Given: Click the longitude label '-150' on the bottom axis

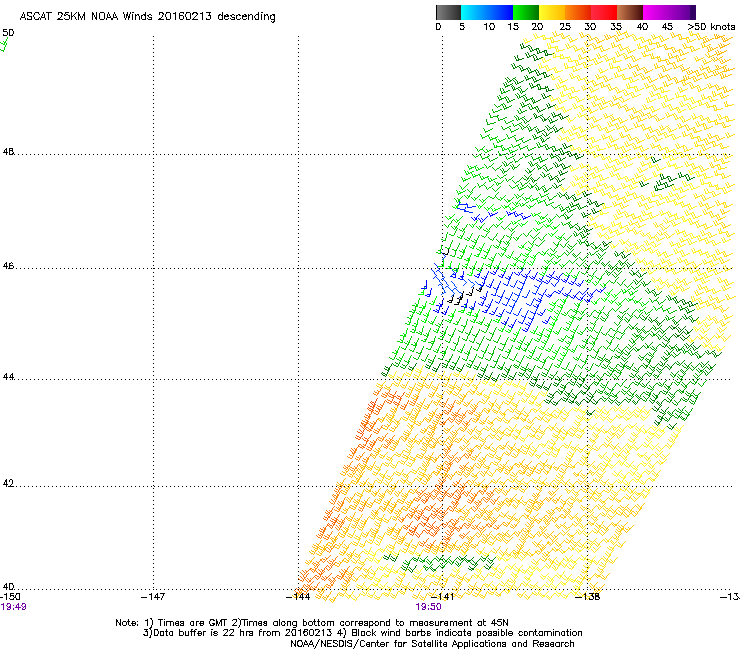Looking at the screenshot, I should (x=10, y=597).
